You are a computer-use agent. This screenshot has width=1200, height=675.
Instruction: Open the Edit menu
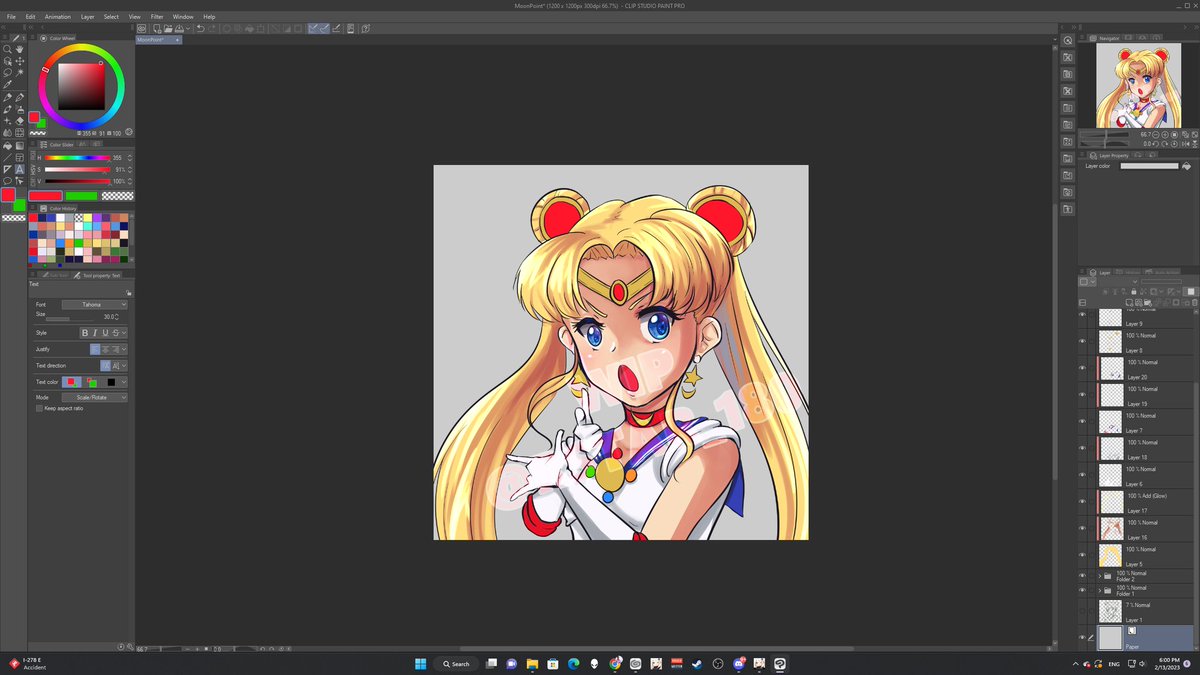point(31,17)
